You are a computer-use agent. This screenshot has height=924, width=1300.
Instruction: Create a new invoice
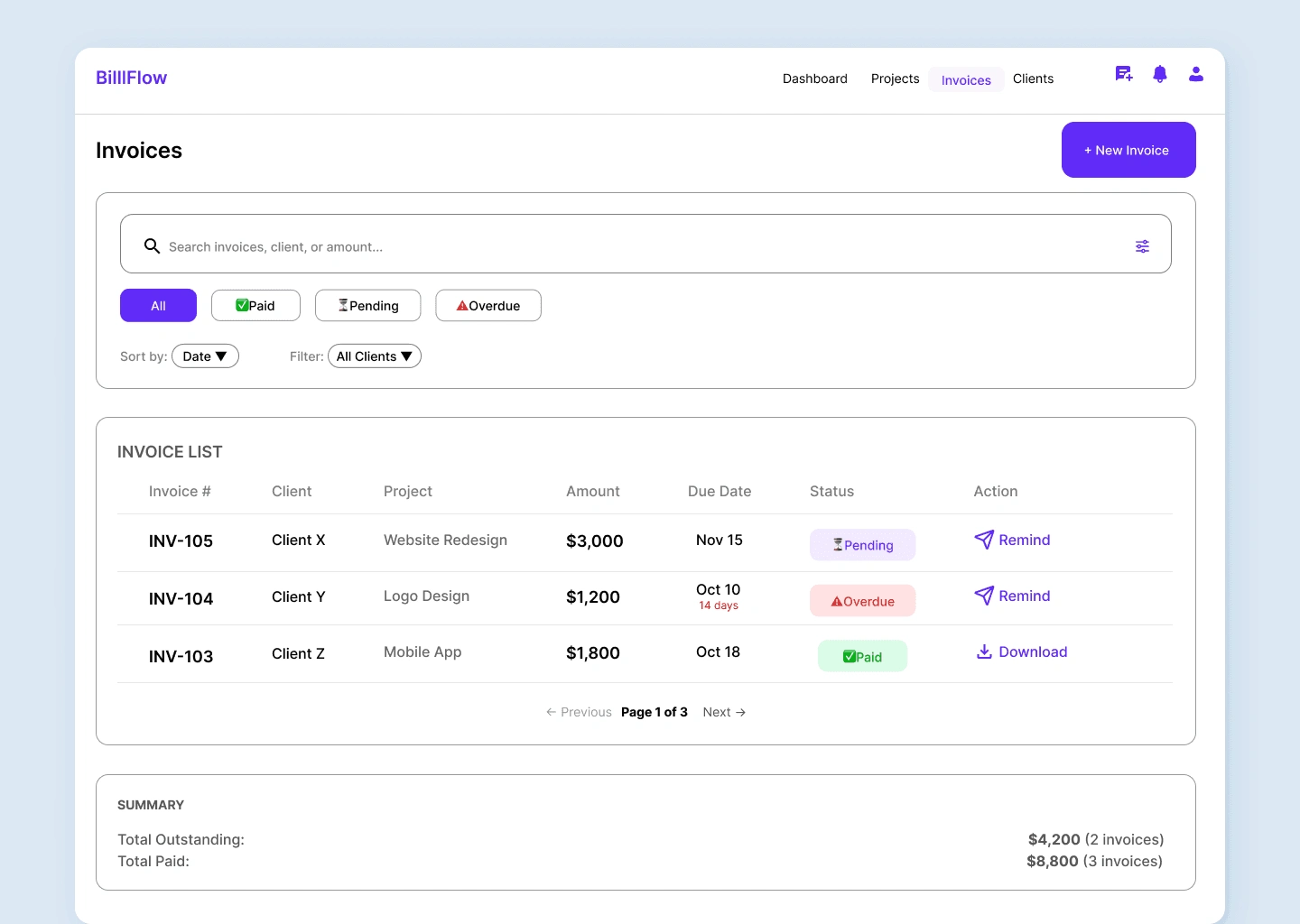pos(1128,150)
